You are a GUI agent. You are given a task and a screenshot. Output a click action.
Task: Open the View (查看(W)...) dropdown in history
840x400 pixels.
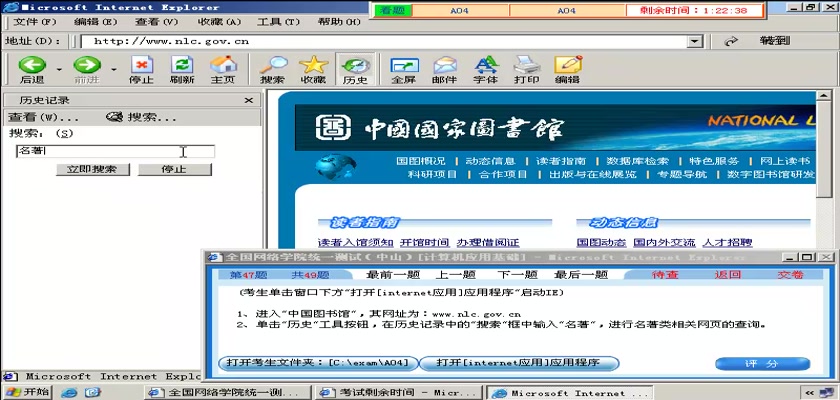click(x=43, y=117)
